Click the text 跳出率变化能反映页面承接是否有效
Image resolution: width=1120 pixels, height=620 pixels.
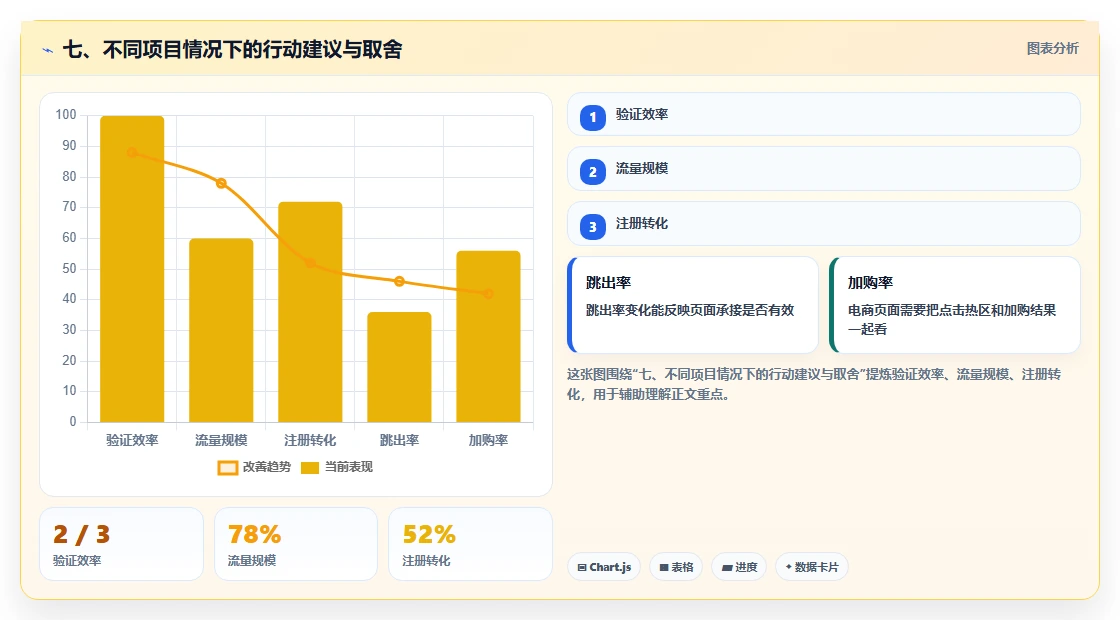(x=690, y=310)
